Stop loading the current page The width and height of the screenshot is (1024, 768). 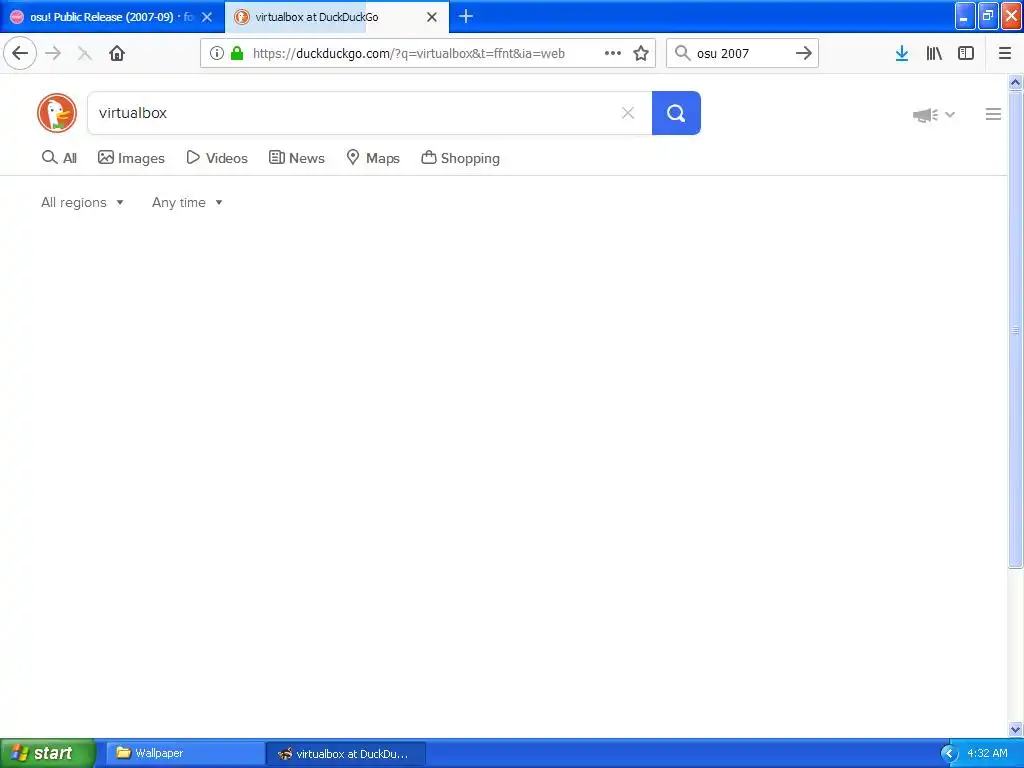pos(84,54)
